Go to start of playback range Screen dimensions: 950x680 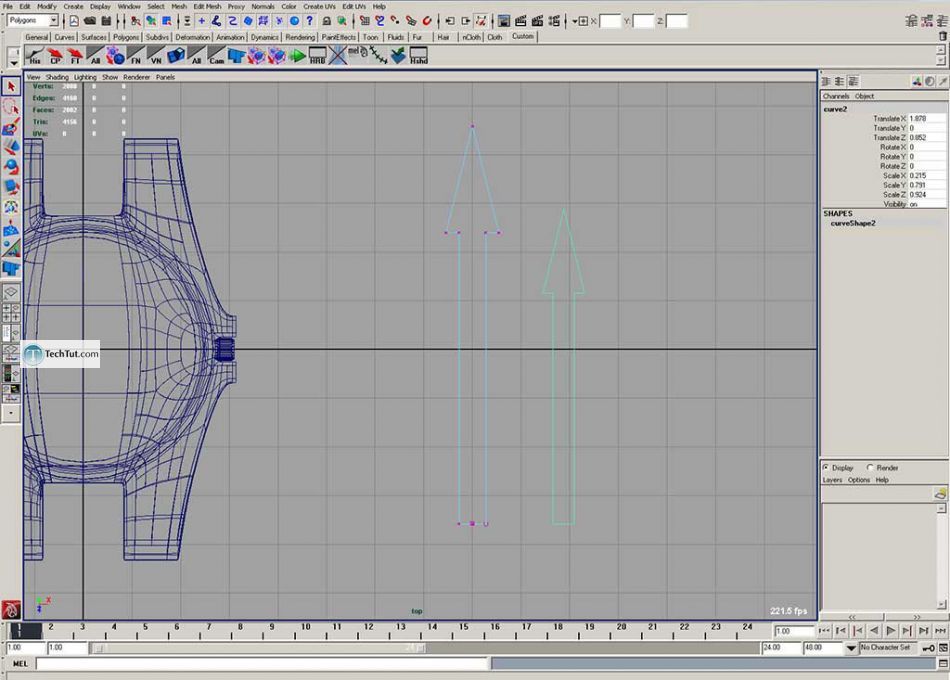tap(824, 631)
